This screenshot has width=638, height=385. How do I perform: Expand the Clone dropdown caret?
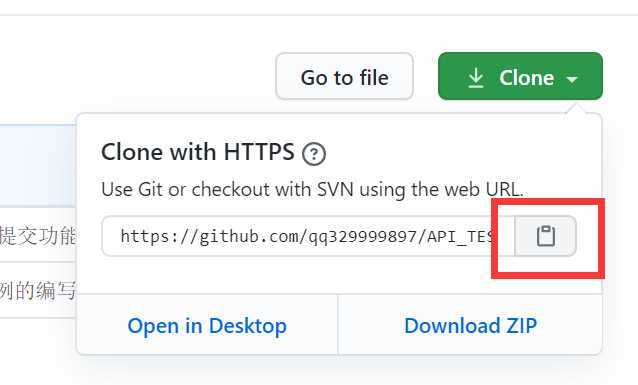click(x=572, y=79)
